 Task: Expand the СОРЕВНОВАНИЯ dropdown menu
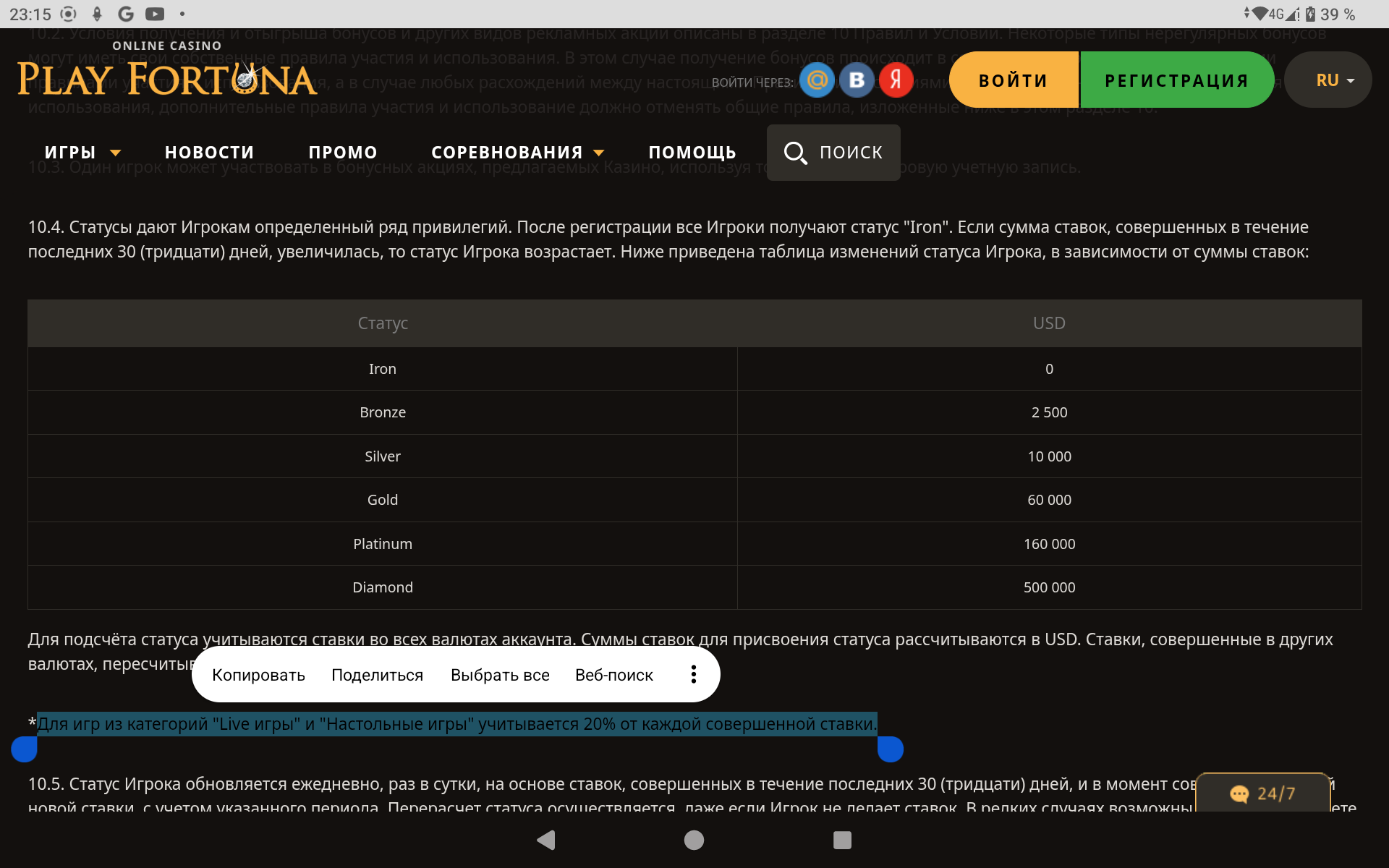click(517, 152)
